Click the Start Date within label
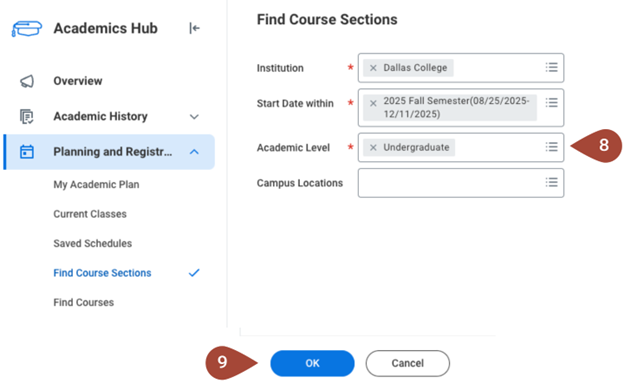The image size is (624, 390). tap(295, 103)
